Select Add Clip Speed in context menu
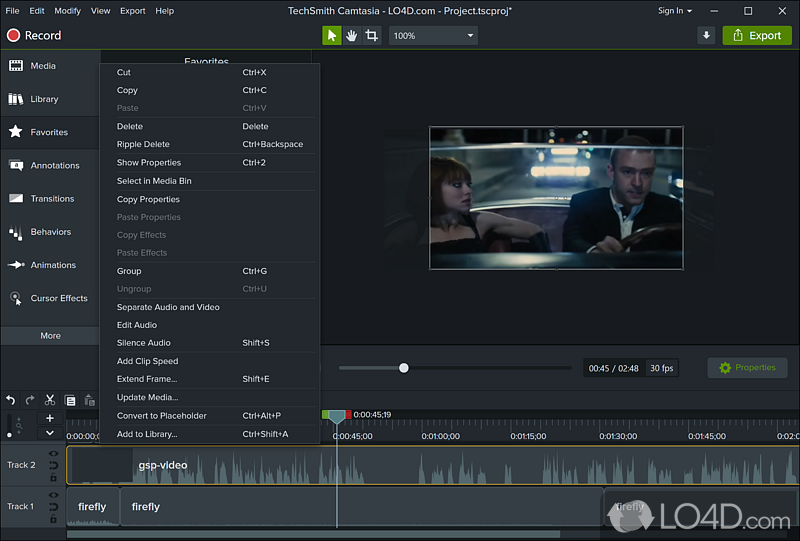 (x=147, y=361)
